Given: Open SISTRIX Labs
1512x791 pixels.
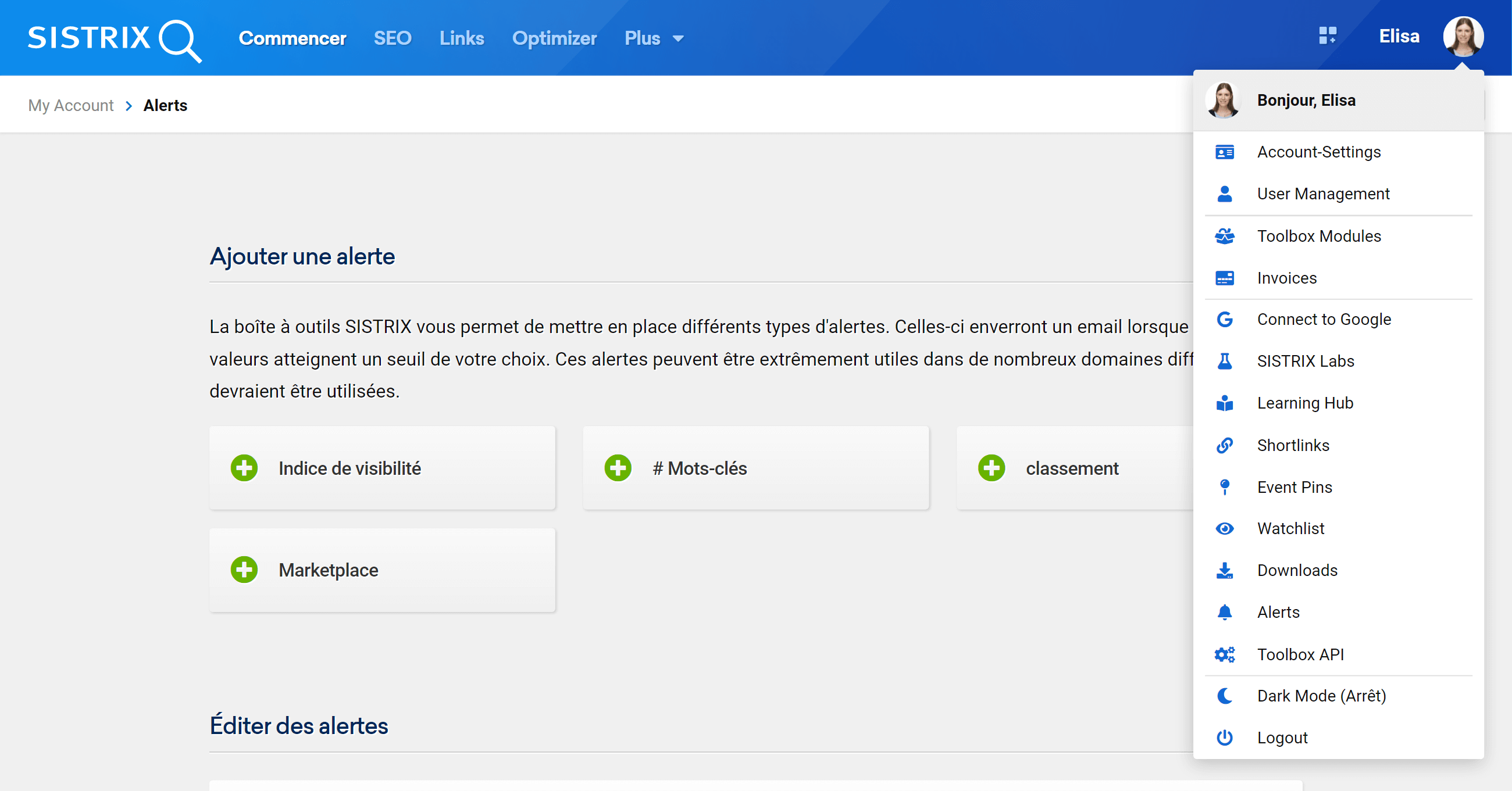Looking at the screenshot, I should click(1338, 361).
